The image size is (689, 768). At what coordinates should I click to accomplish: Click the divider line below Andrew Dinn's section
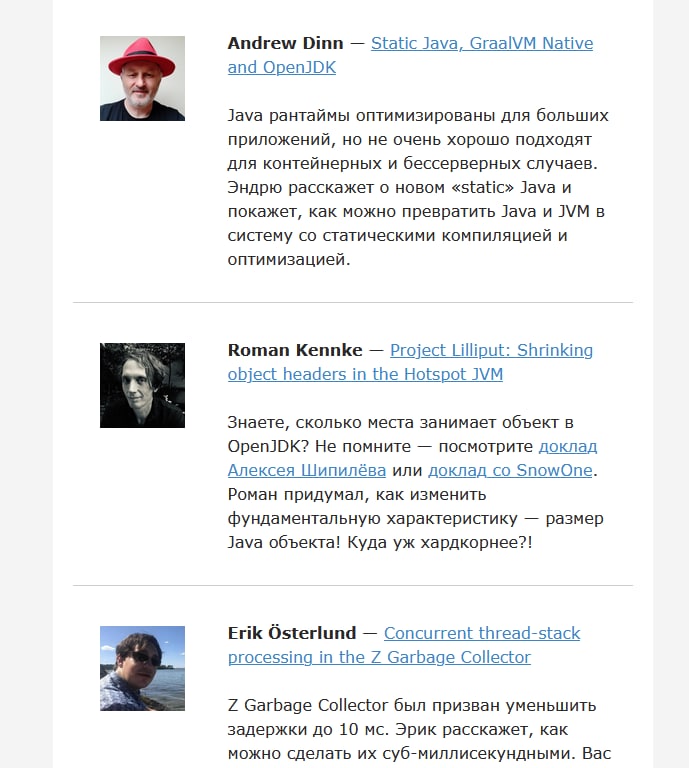[353, 303]
